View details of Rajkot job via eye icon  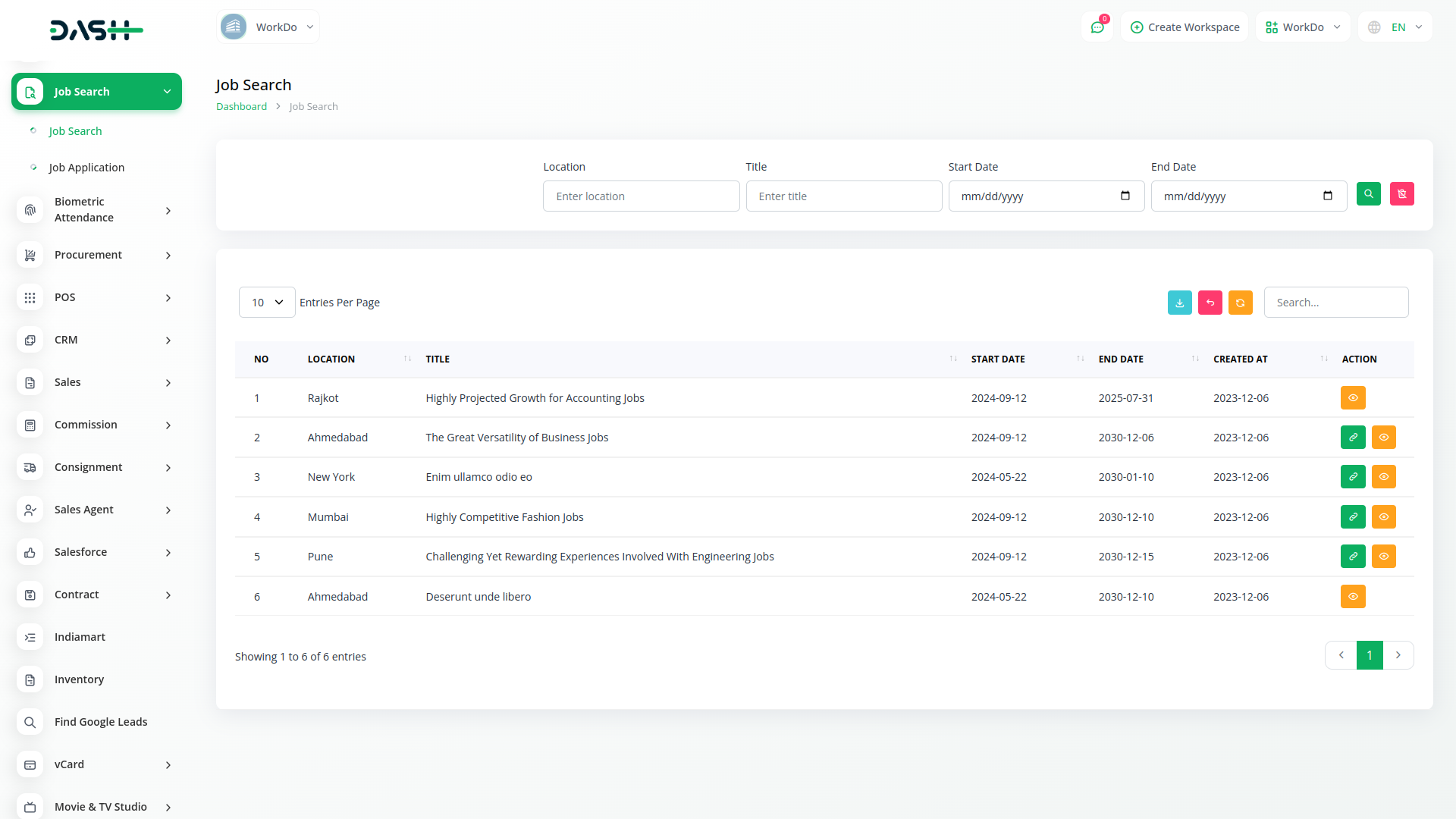pos(1352,398)
